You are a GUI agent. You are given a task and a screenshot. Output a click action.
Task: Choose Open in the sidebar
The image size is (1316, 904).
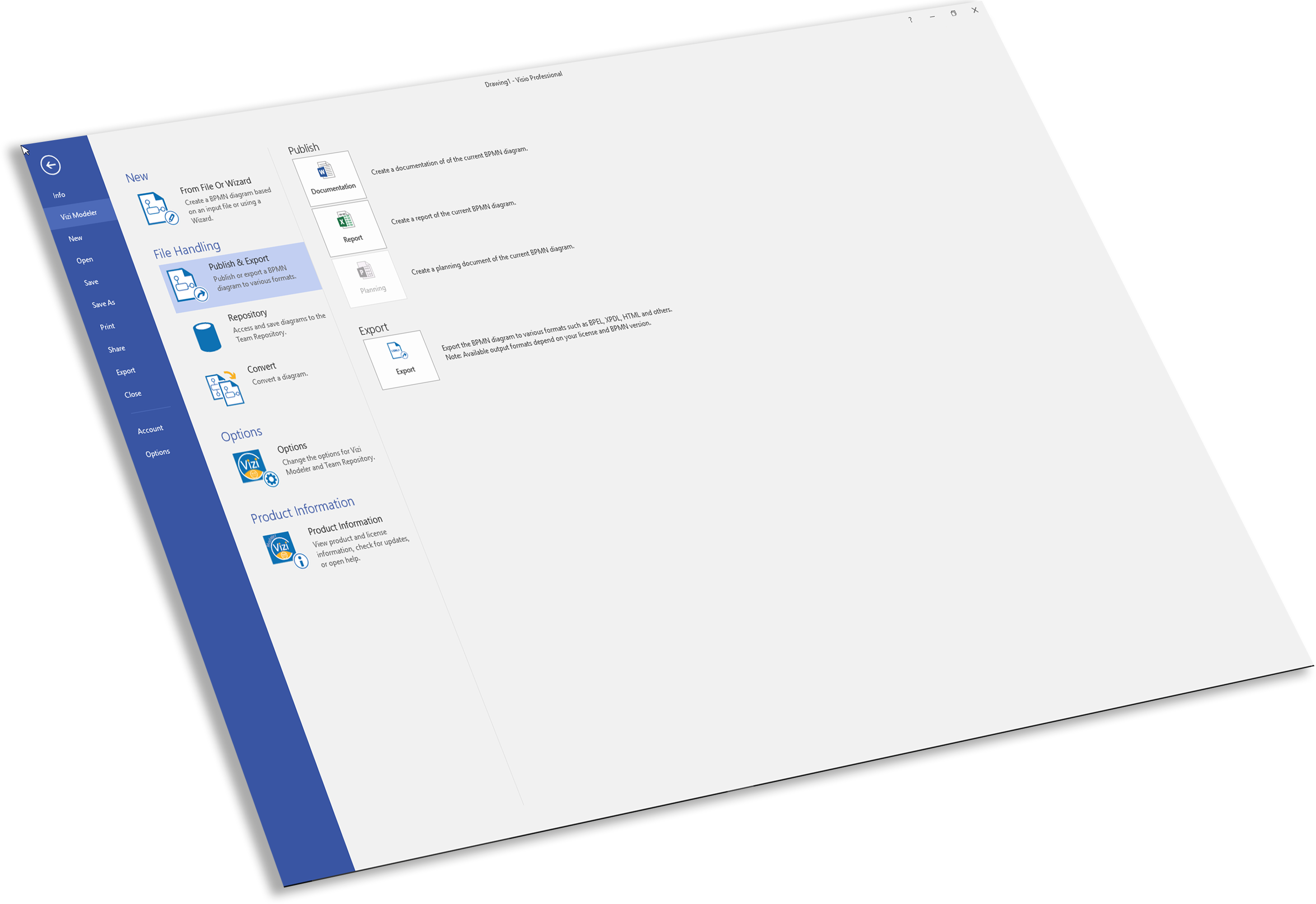pos(84,260)
